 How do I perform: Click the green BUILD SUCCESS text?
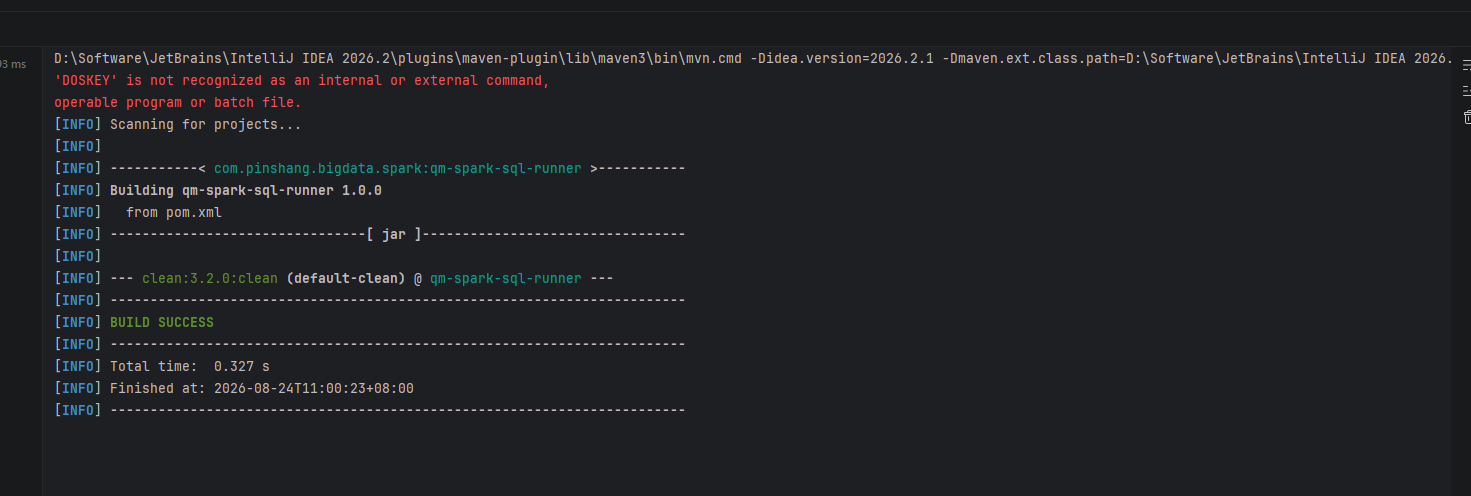pos(161,322)
